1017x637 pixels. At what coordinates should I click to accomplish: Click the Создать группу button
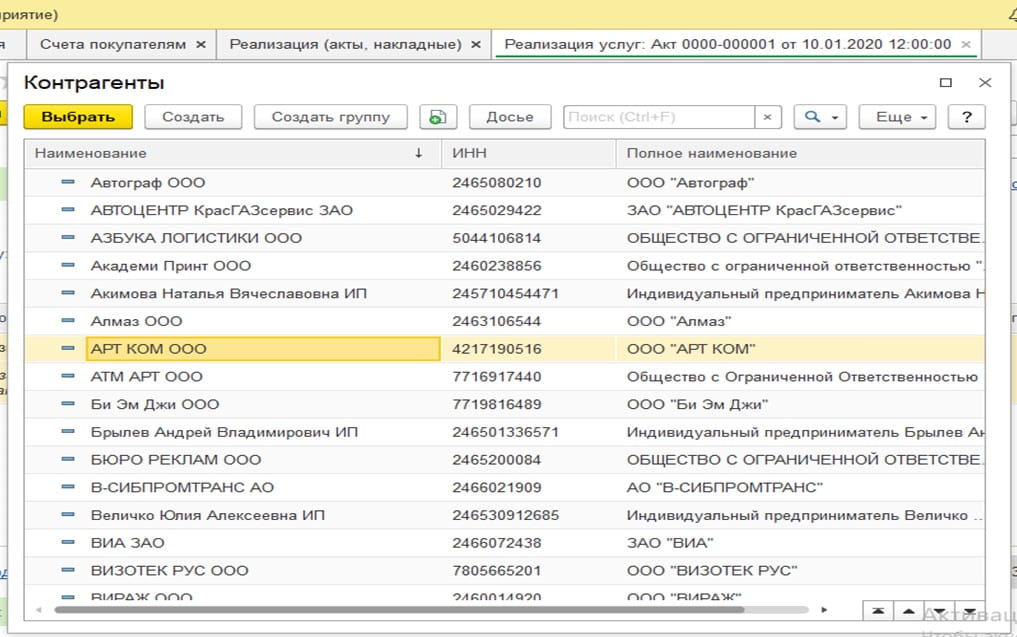(331, 117)
